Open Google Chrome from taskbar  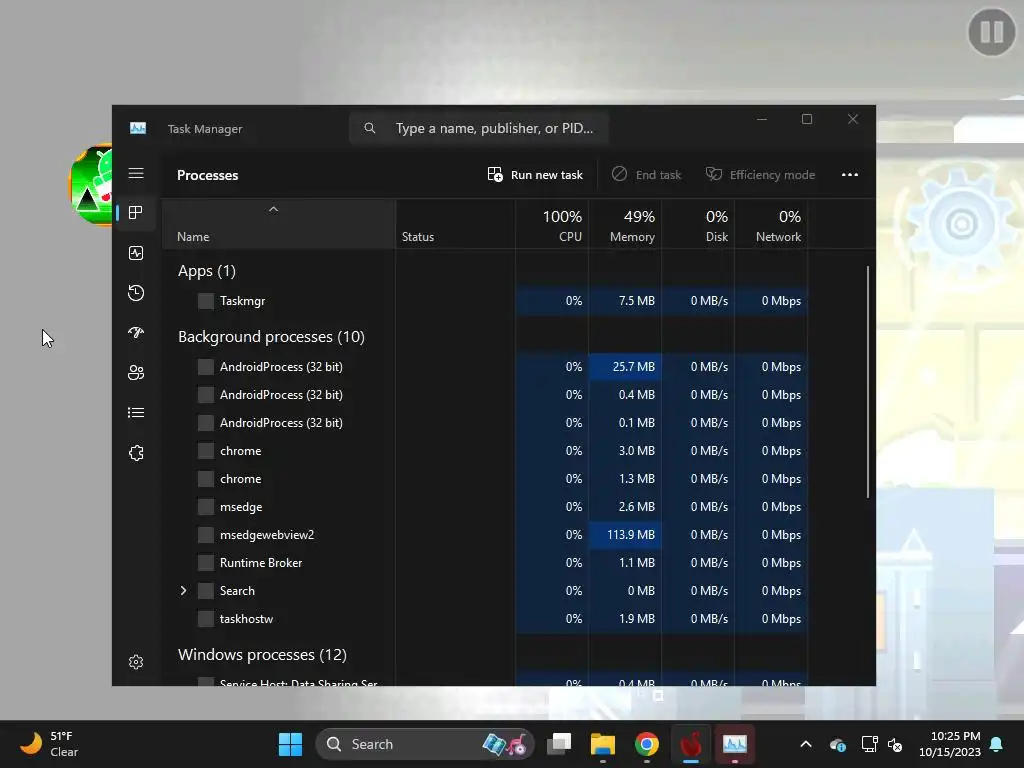(647, 744)
